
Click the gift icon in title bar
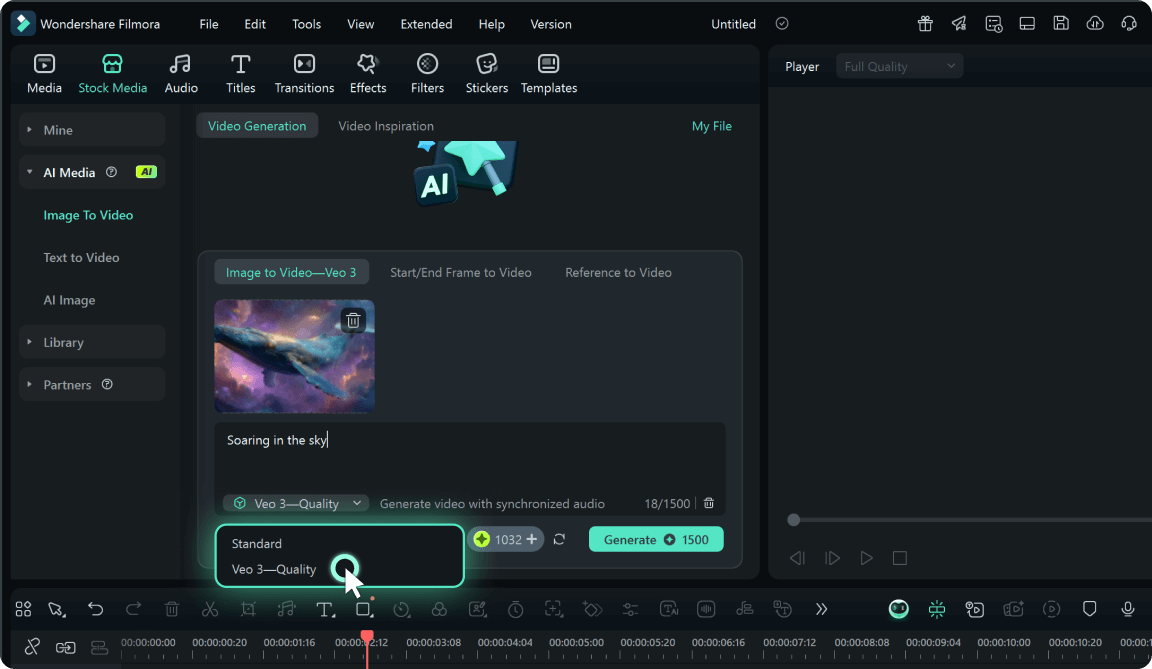coord(925,23)
